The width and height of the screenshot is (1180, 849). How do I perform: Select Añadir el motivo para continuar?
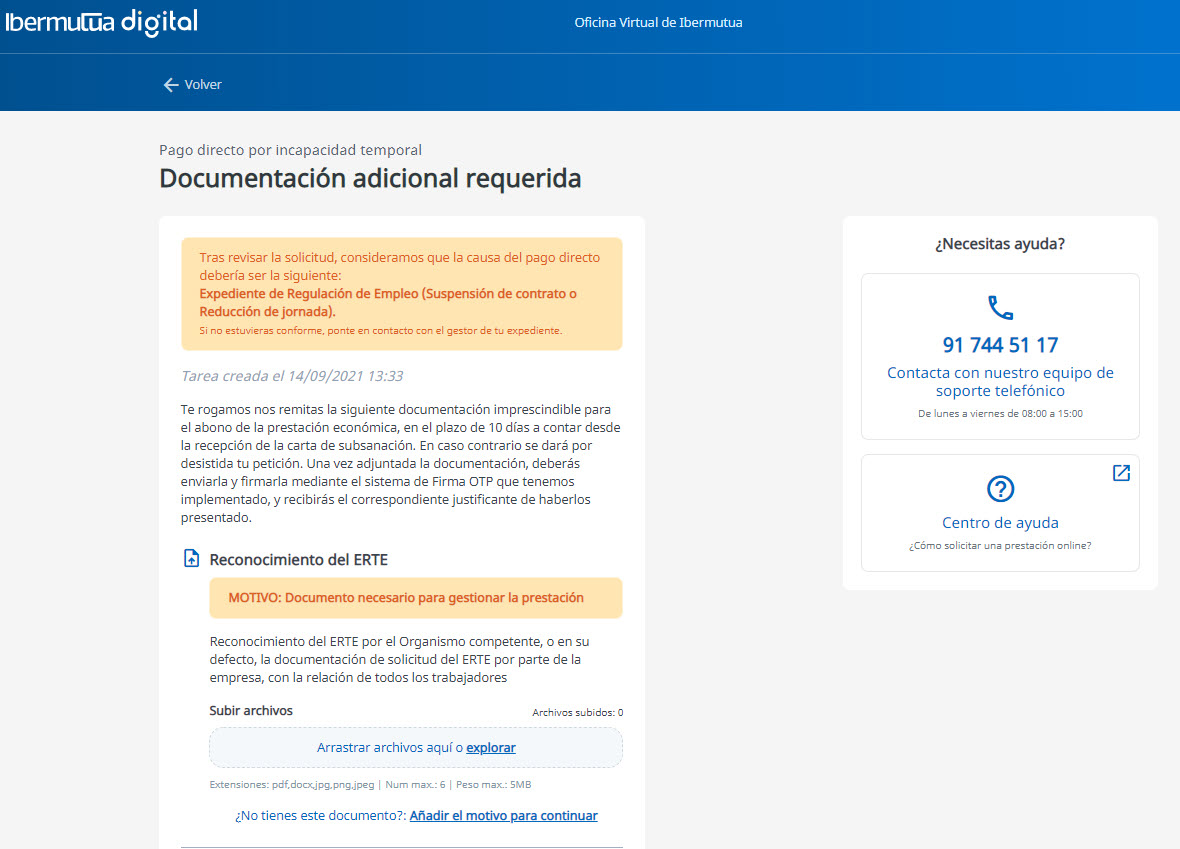[503, 816]
